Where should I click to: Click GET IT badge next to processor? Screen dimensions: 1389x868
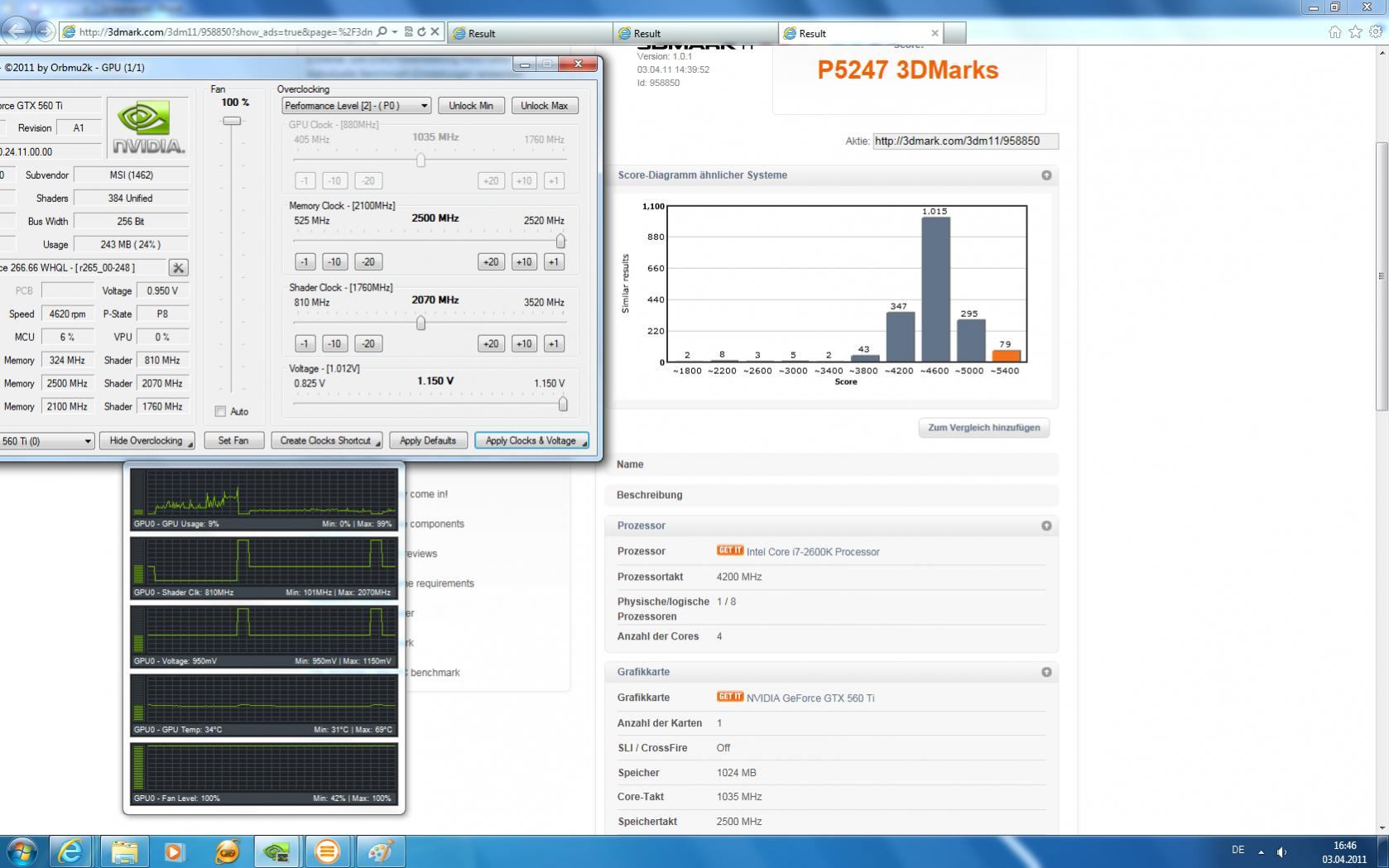tap(729, 550)
